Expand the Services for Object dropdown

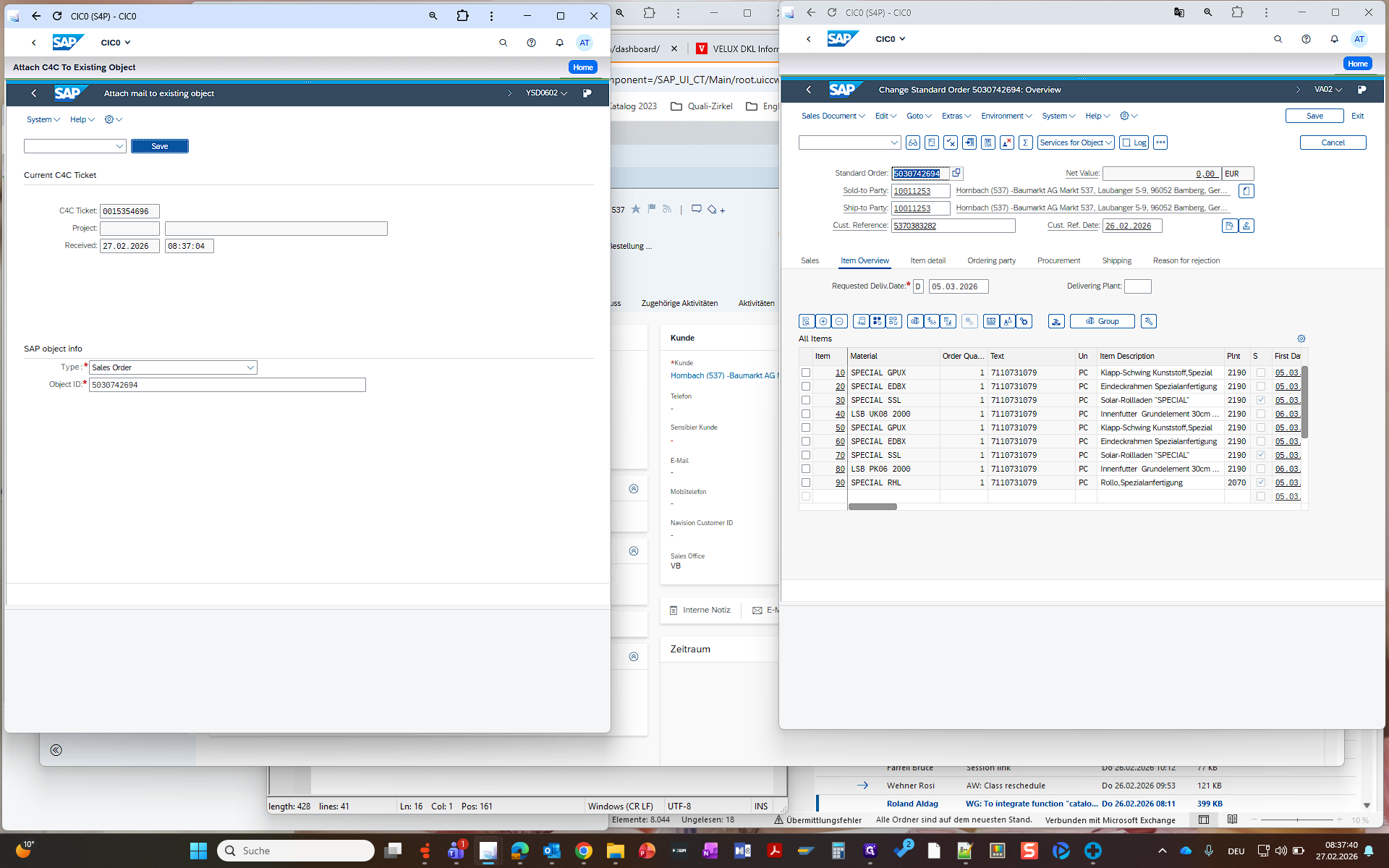pos(1076,142)
